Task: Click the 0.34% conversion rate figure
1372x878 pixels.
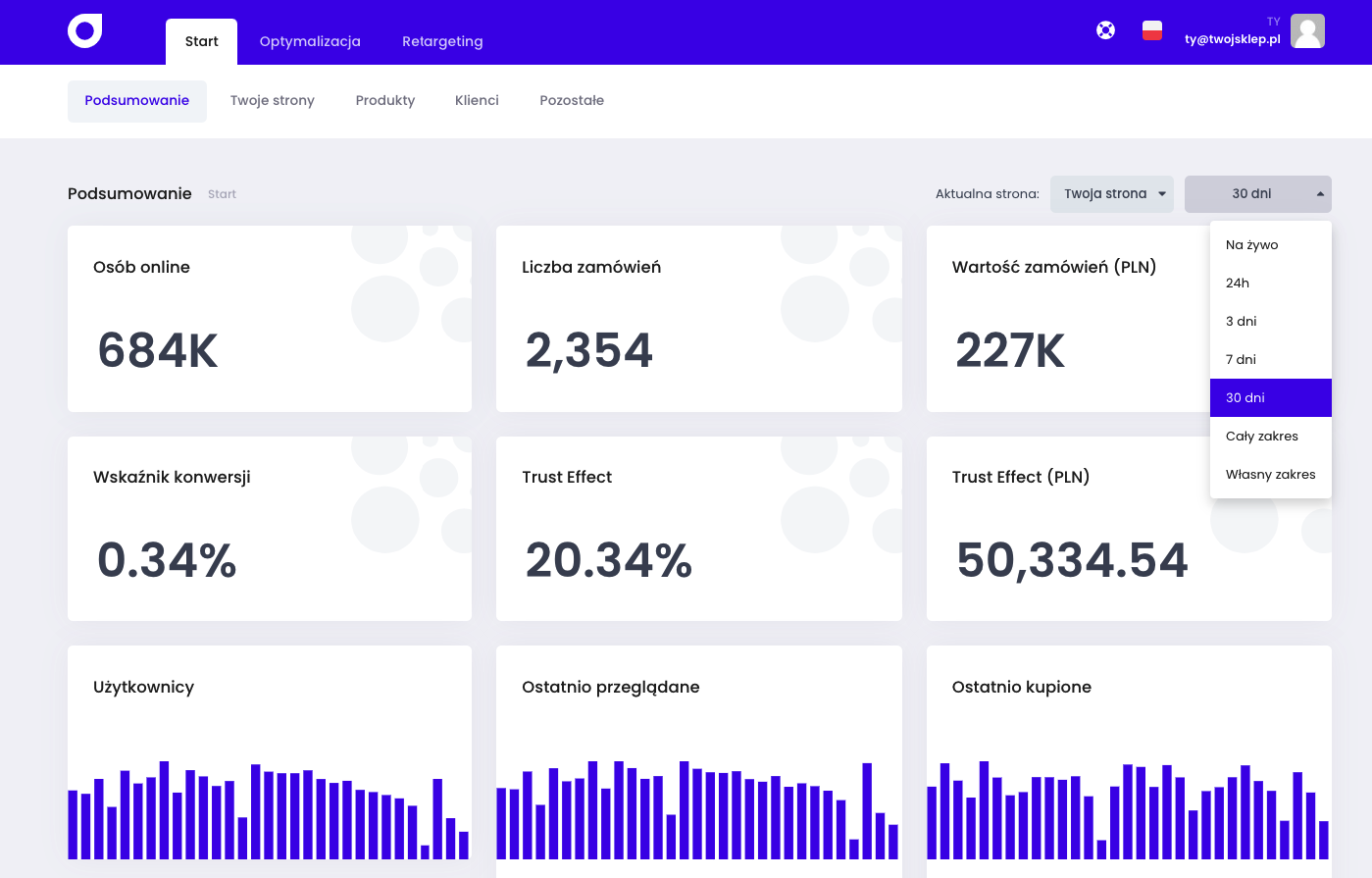Action: (x=167, y=560)
